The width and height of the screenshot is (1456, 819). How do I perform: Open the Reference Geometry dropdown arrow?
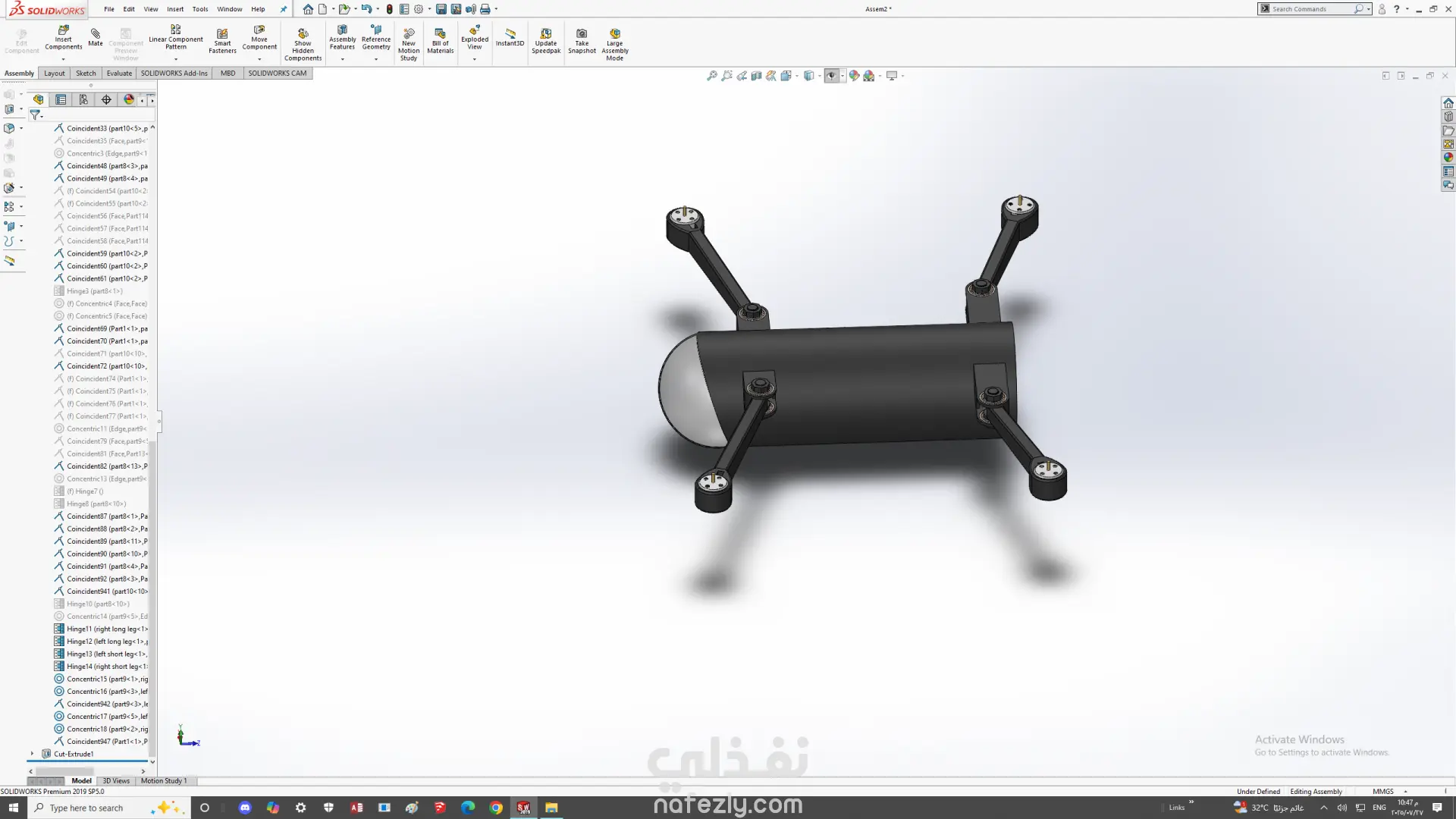[x=376, y=58]
